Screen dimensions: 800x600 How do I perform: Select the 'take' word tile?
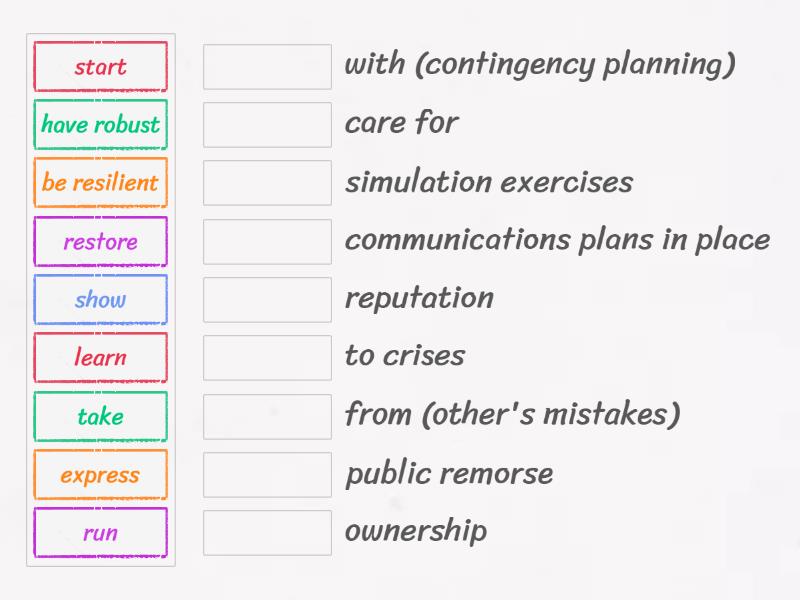click(100, 416)
